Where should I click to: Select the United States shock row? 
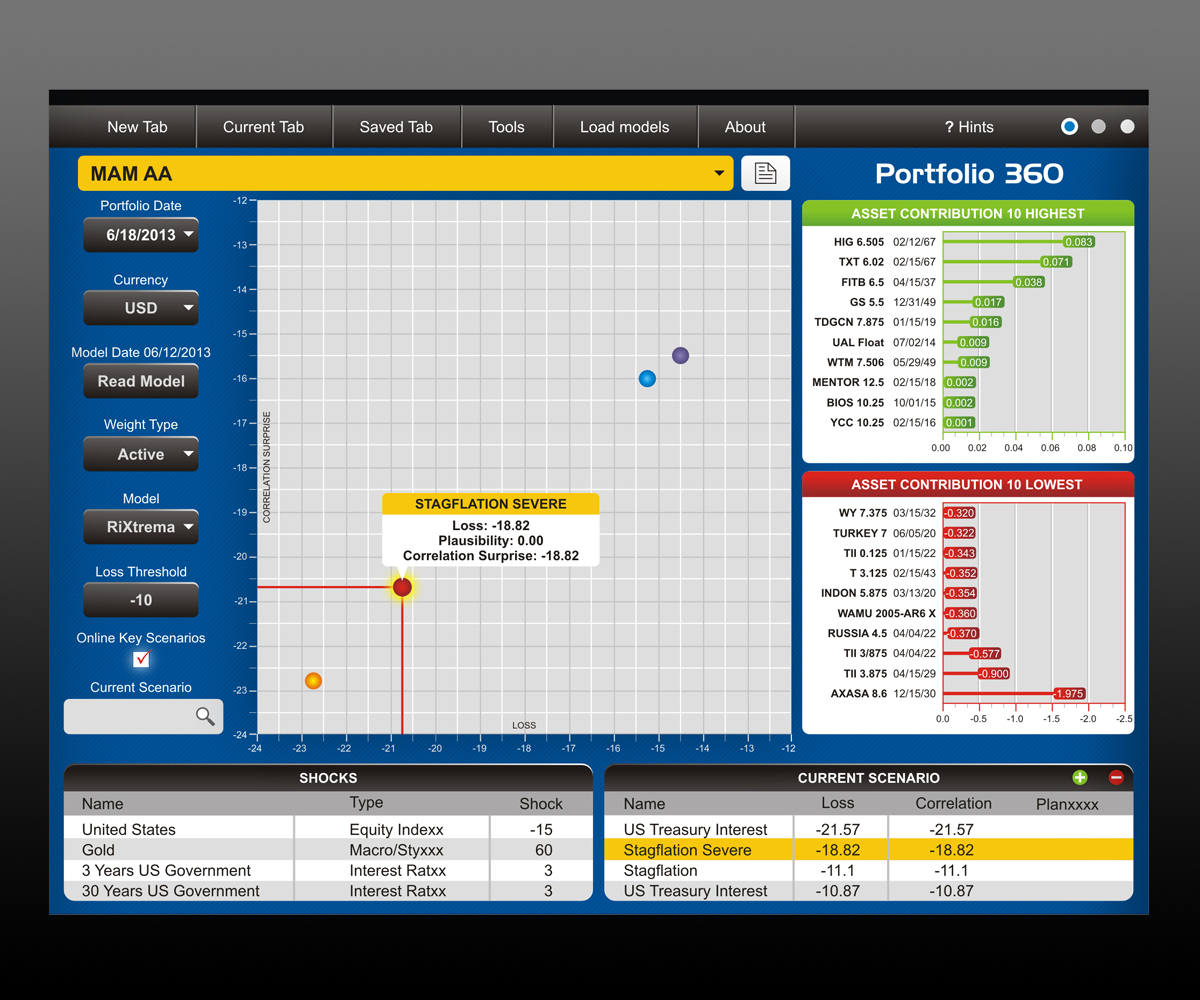328,829
